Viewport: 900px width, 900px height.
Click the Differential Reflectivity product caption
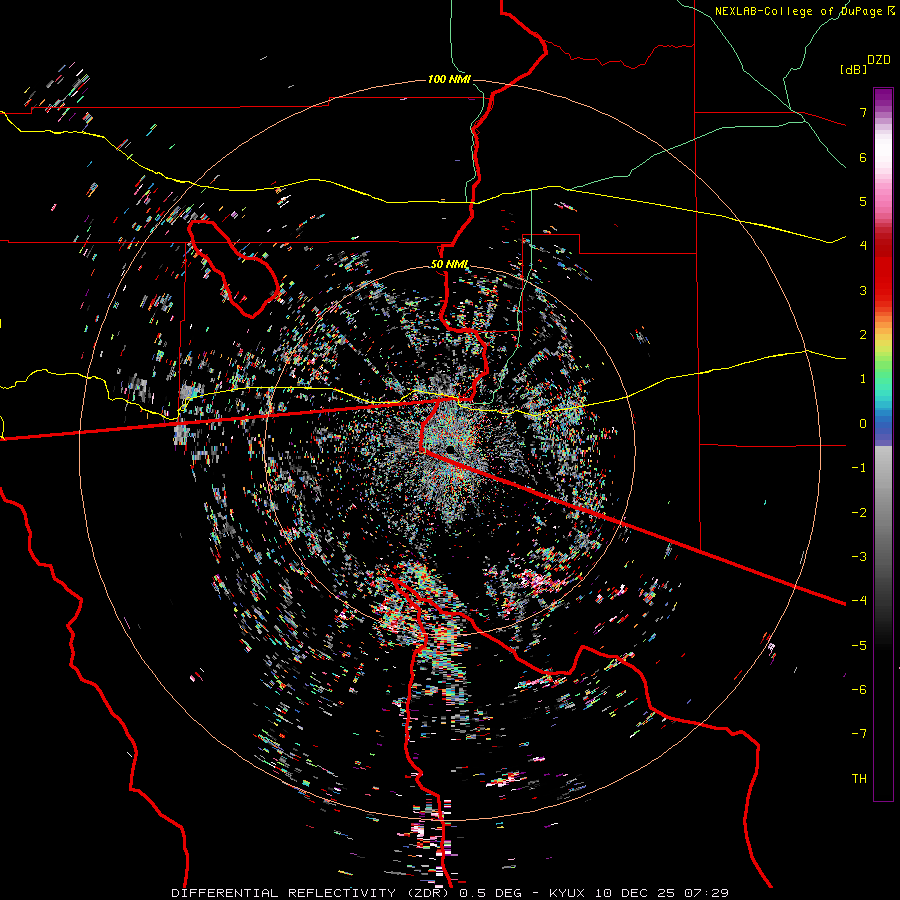pyautogui.click(x=449, y=893)
